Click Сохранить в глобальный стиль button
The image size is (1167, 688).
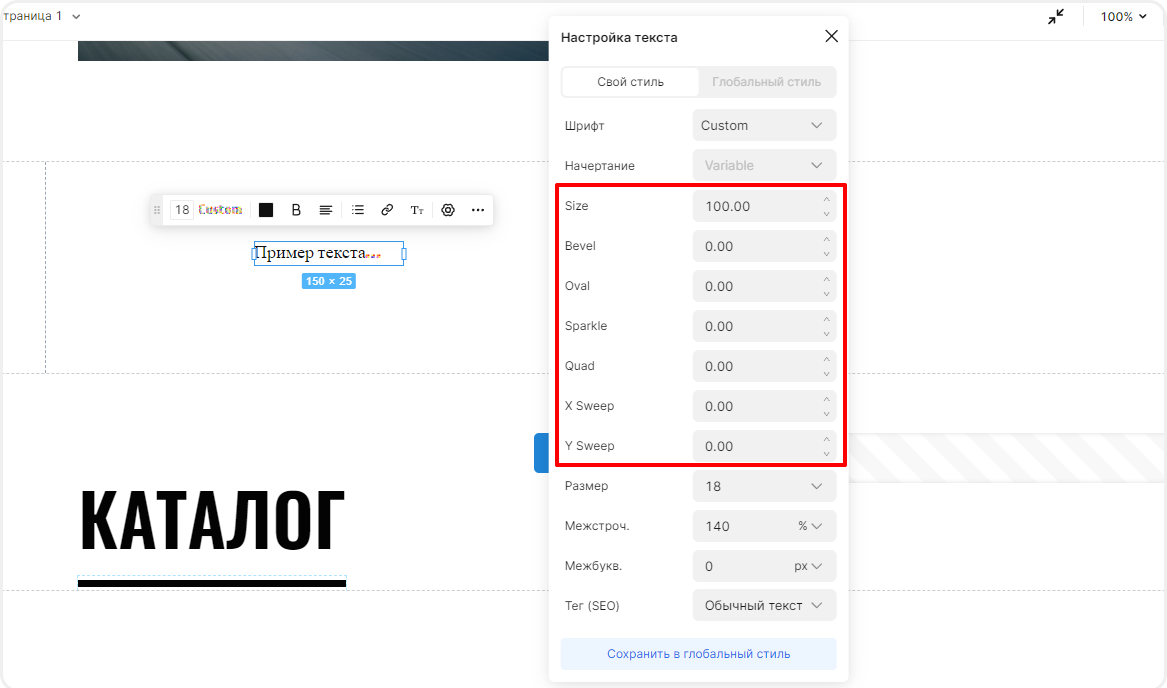pos(698,654)
